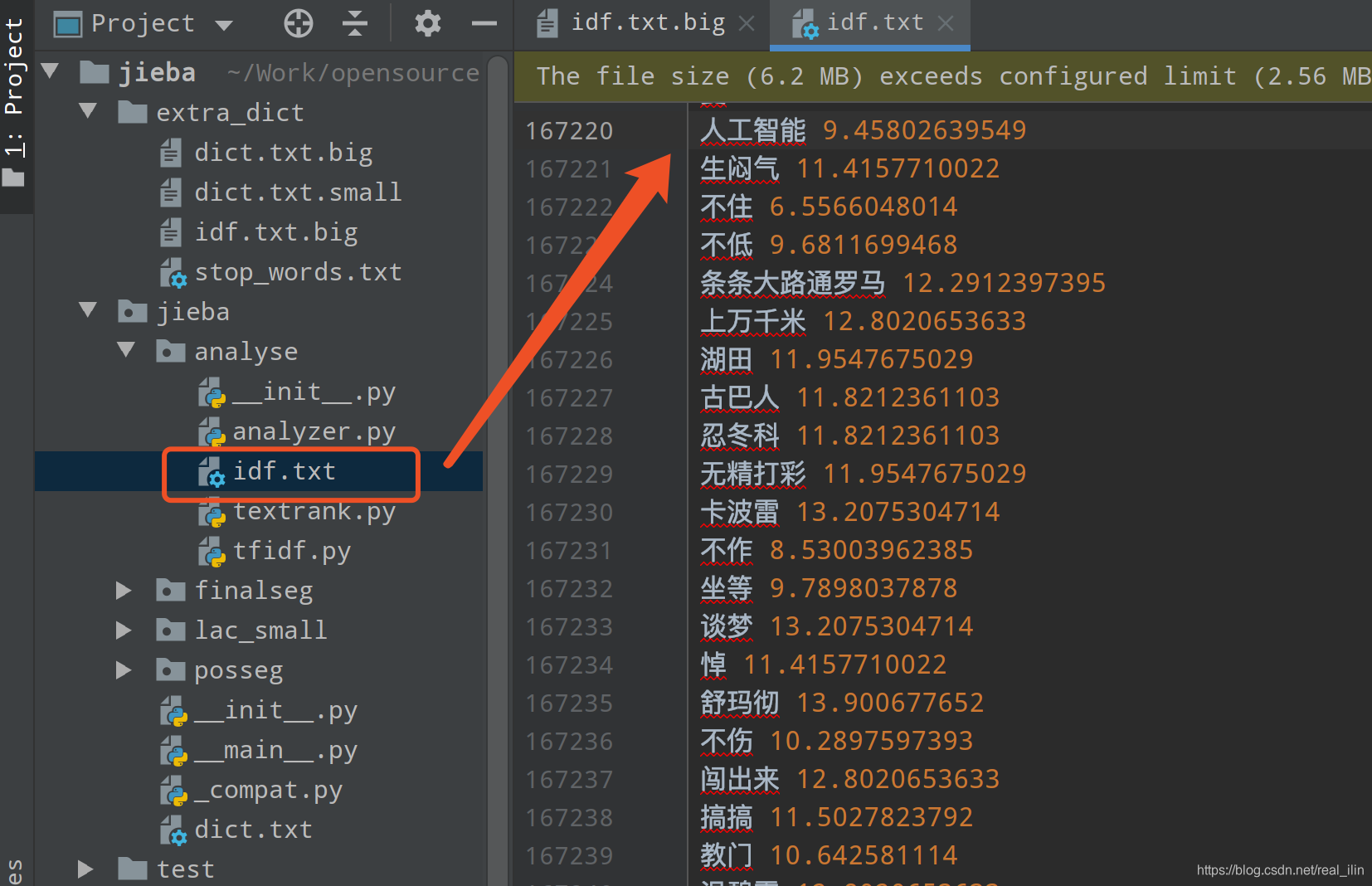Screen dimensions: 1372x886
Task: Switch to the idf.txt.big editor tab
Action: coord(648,22)
